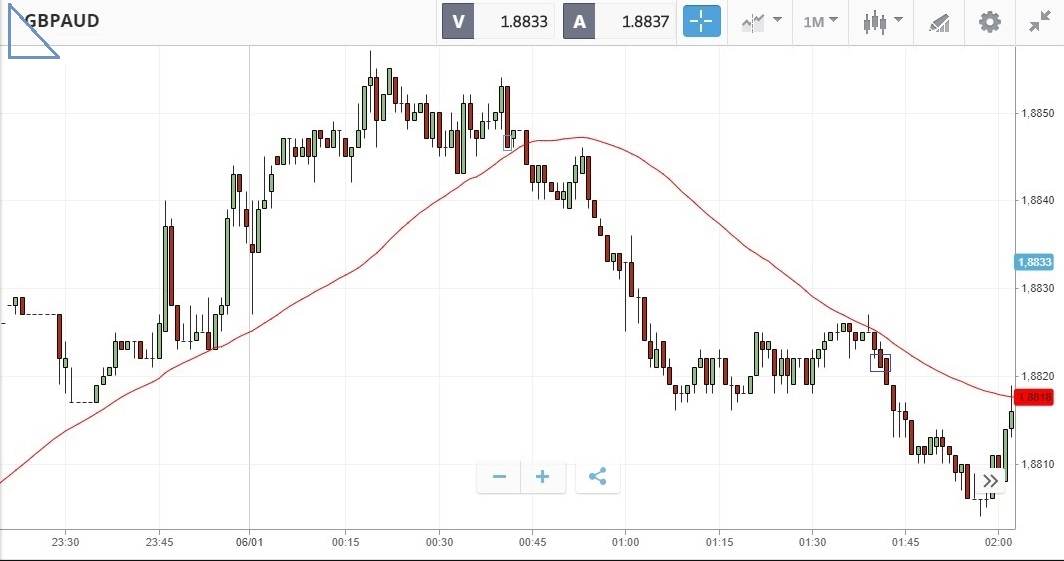Click the GBPAUD symbol name
The image size is (1064, 561).
(61, 21)
